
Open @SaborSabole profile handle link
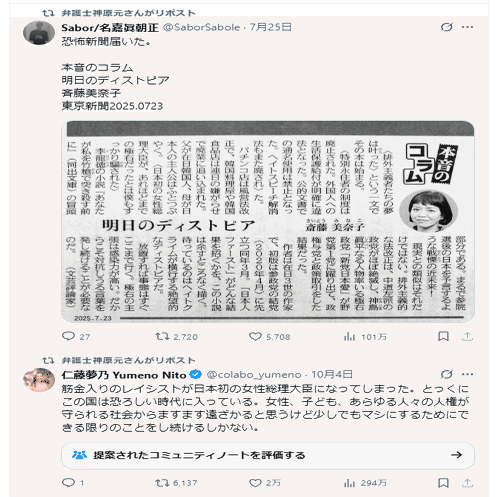point(201,27)
